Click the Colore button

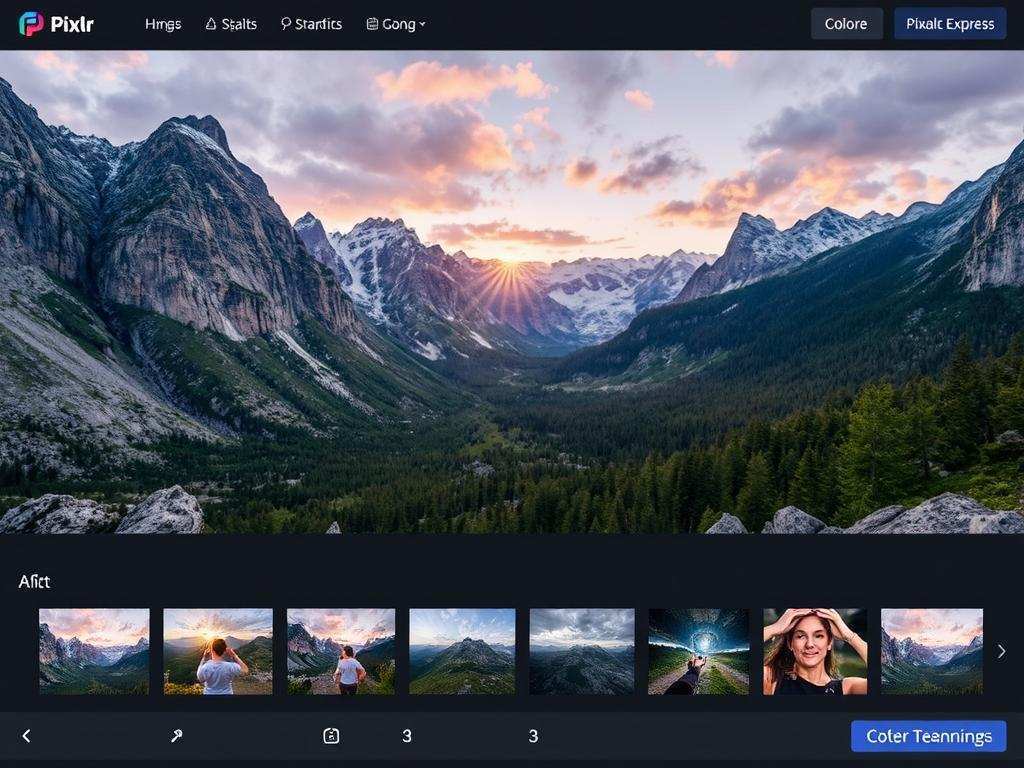846,24
